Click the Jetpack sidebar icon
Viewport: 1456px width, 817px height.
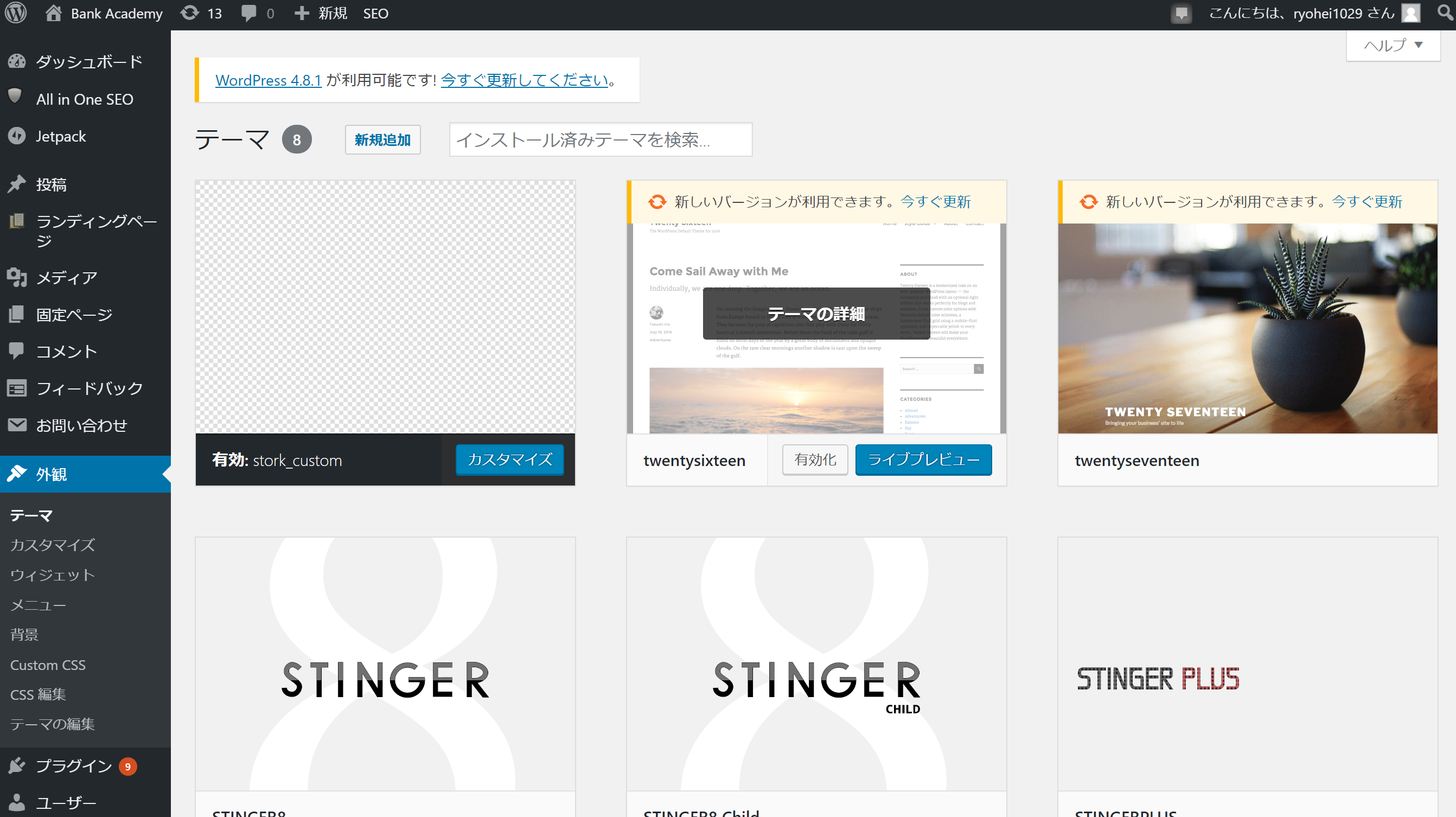[17, 136]
